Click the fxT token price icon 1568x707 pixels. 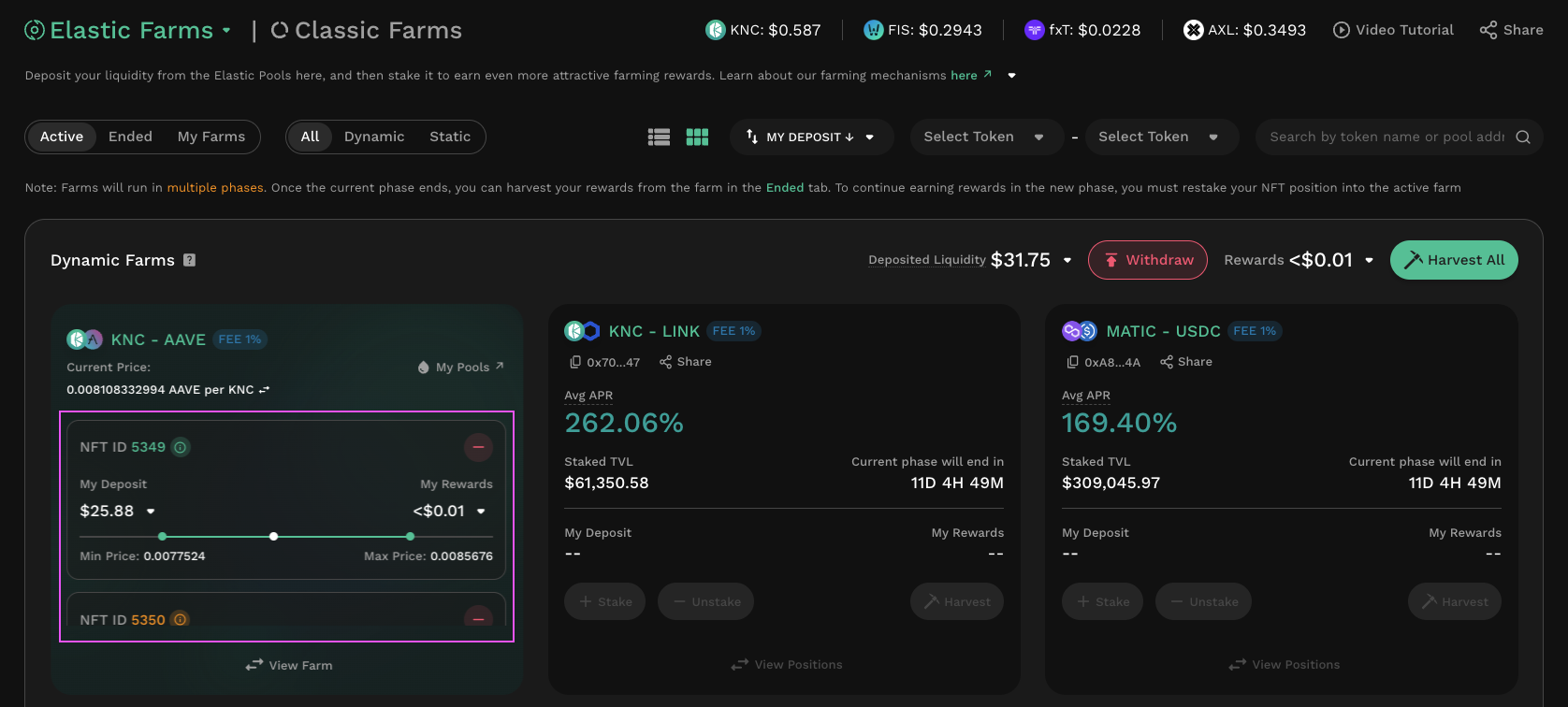click(x=1034, y=30)
